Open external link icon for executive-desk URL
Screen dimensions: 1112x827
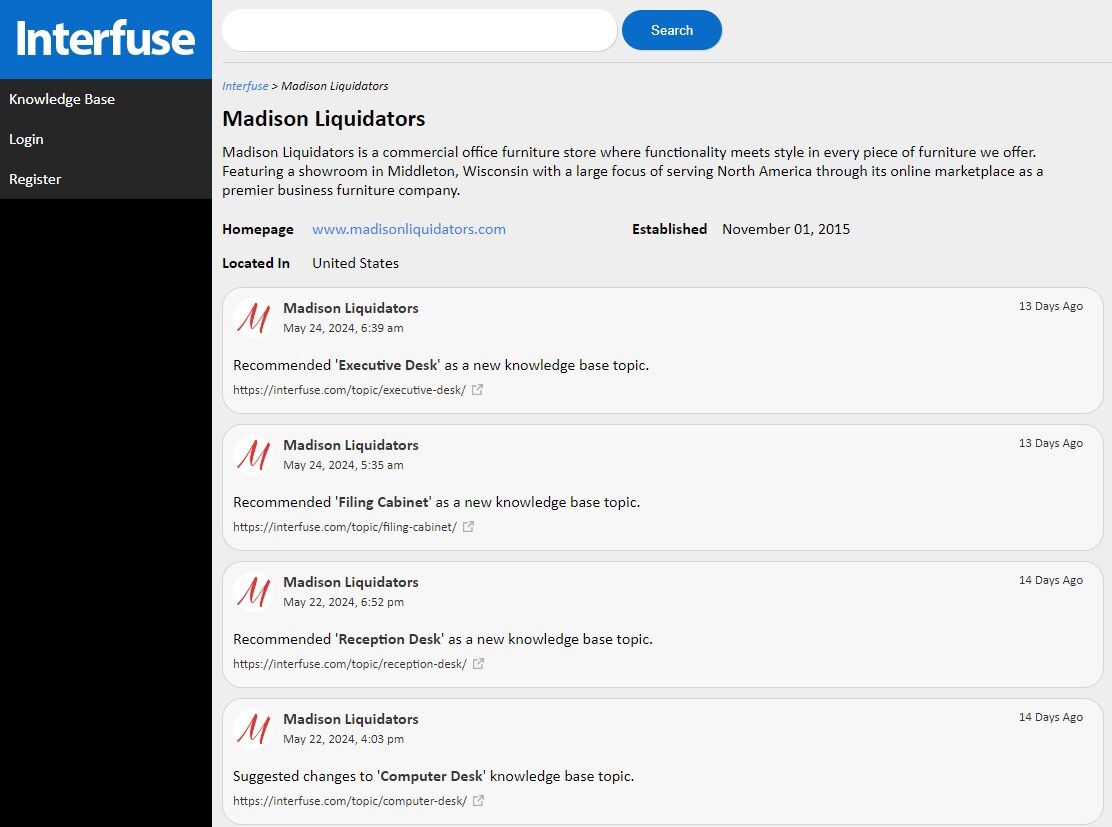coord(477,389)
